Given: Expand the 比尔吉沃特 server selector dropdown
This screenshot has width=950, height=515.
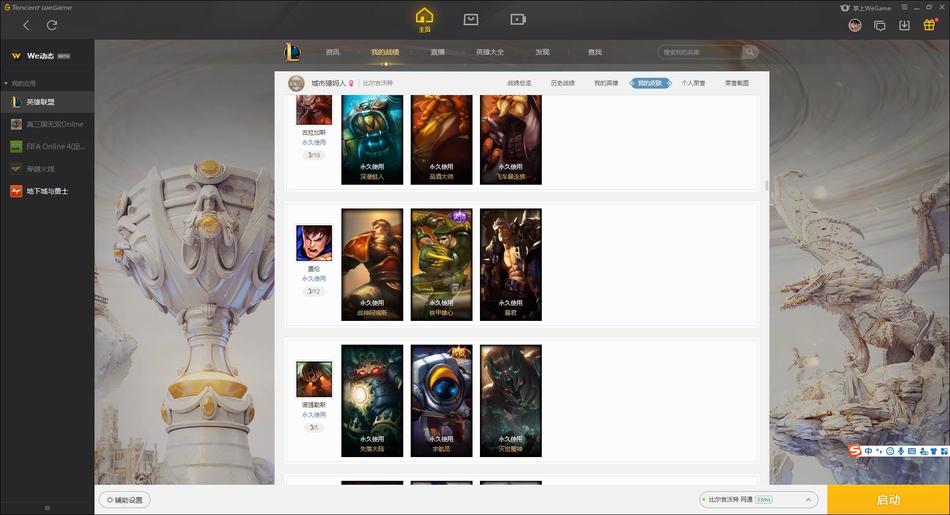Looking at the screenshot, I should click(x=759, y=500).
